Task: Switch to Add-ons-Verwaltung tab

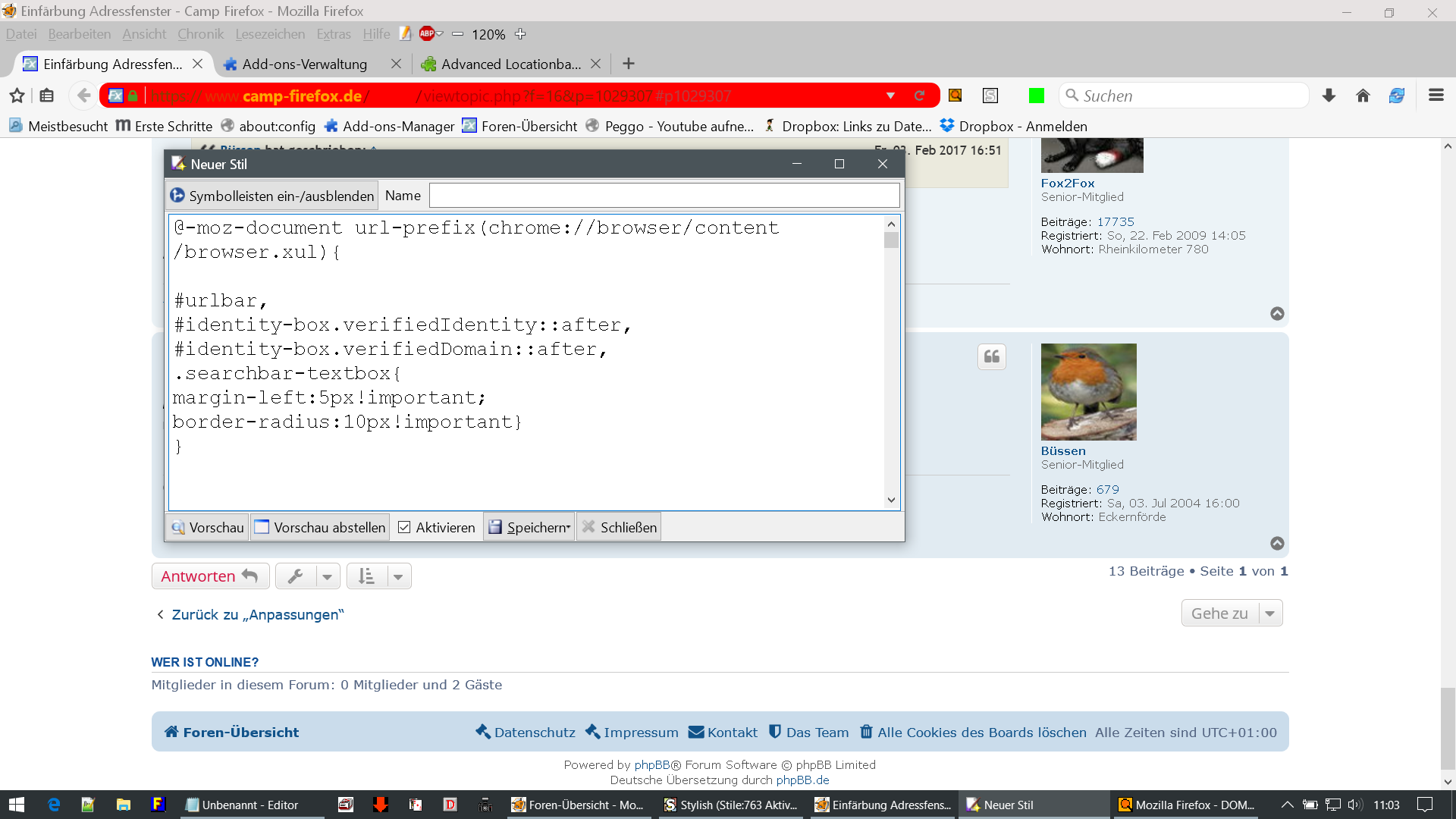Action: 305,64
